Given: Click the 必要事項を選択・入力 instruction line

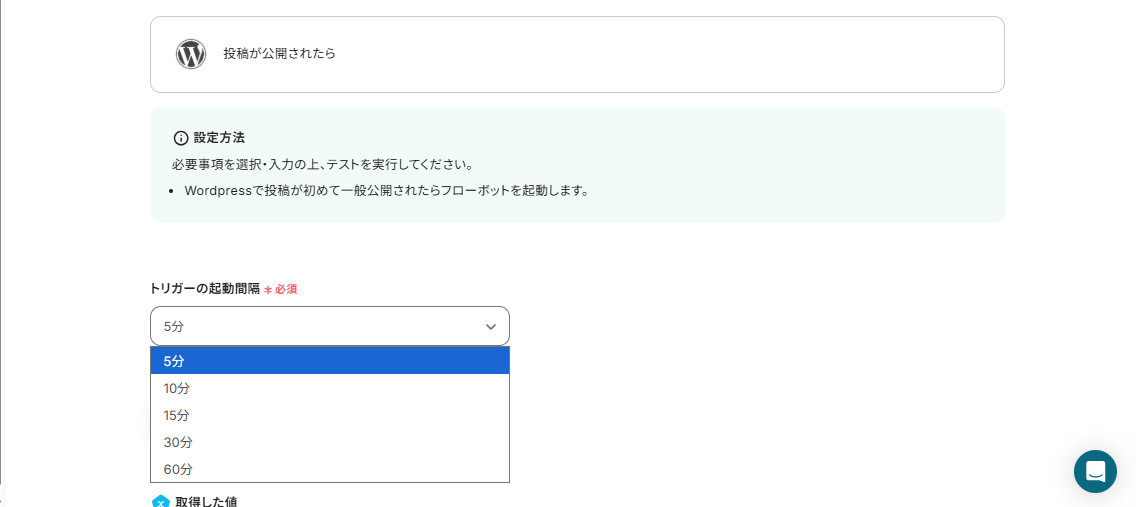Looking at the screenshot, I should pyautogui.click(x=323, y=164).
